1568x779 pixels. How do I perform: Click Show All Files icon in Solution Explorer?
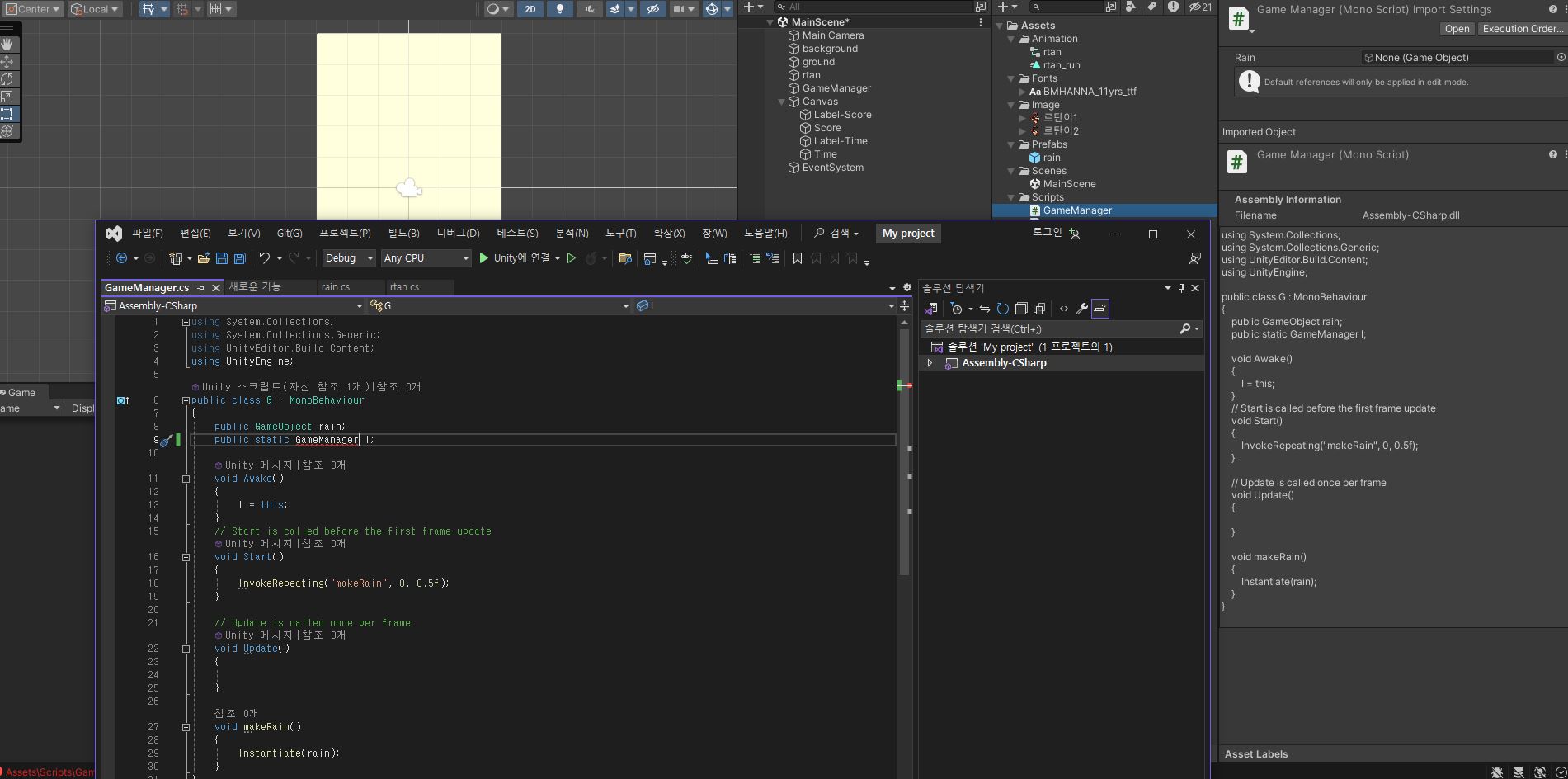(x=1039, y=309)
